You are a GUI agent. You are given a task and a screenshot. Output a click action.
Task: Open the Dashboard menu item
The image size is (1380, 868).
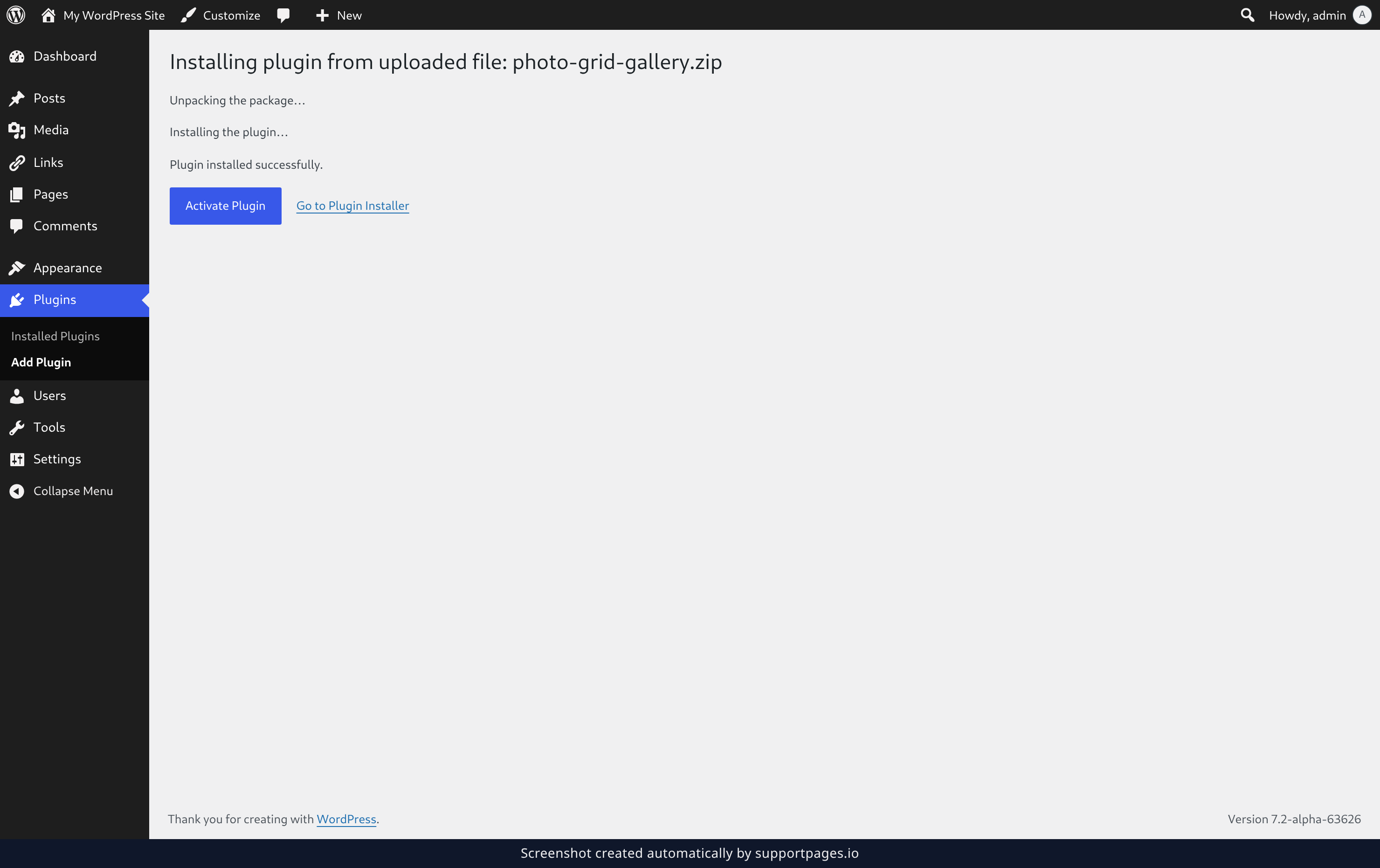(75, 56)
